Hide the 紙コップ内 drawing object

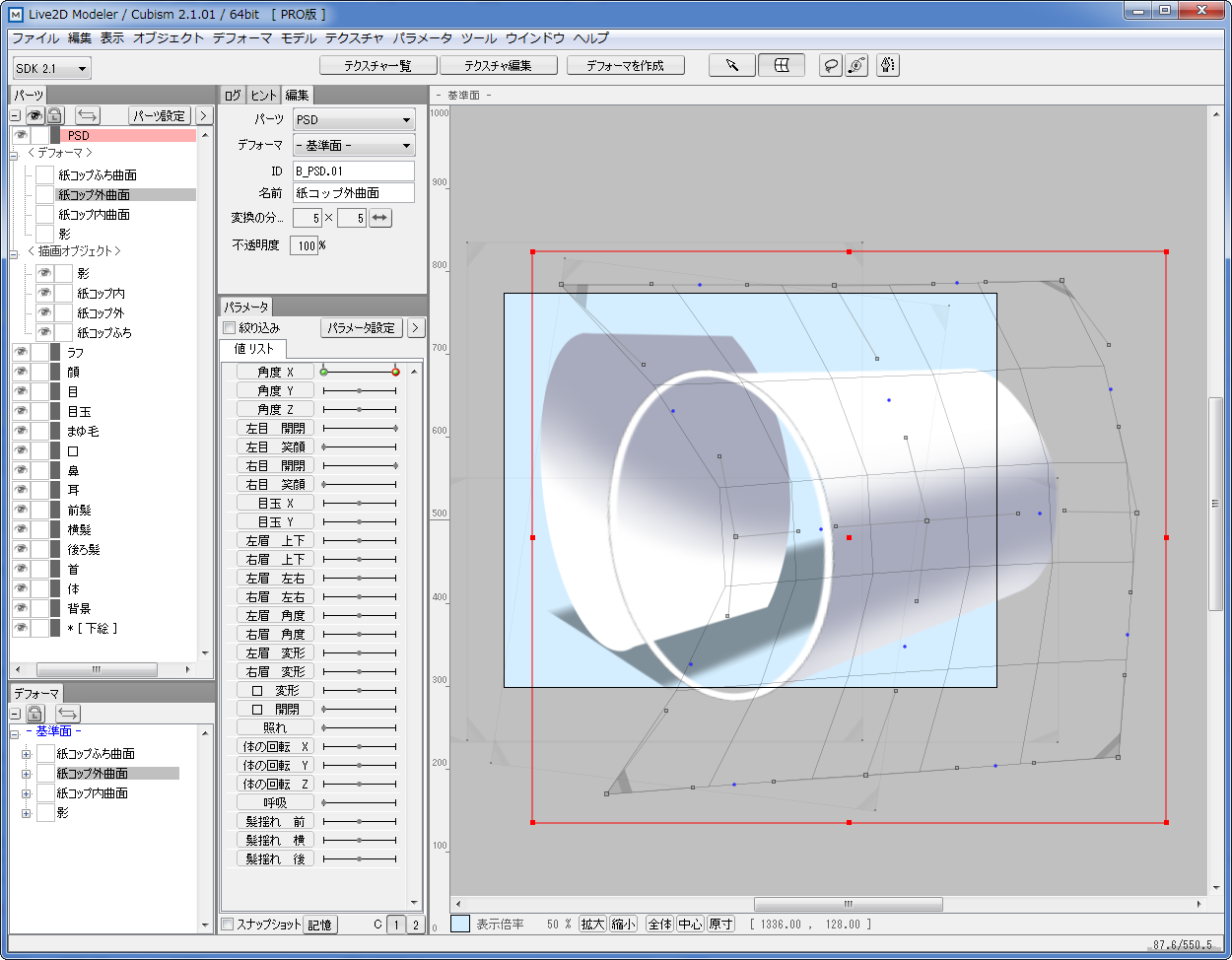click(x=44, y=293)
